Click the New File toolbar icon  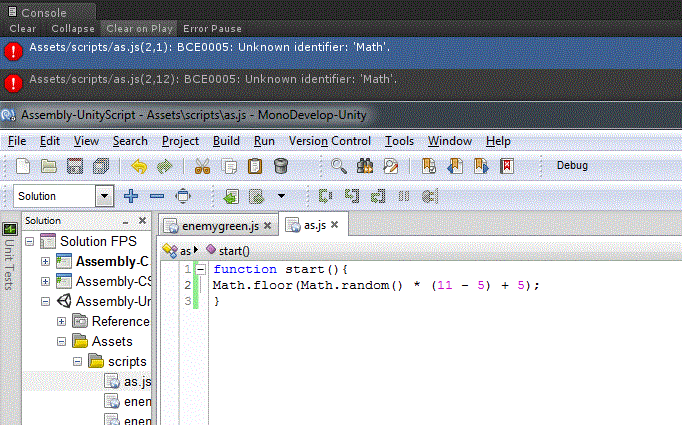click(x=23, y=166)
